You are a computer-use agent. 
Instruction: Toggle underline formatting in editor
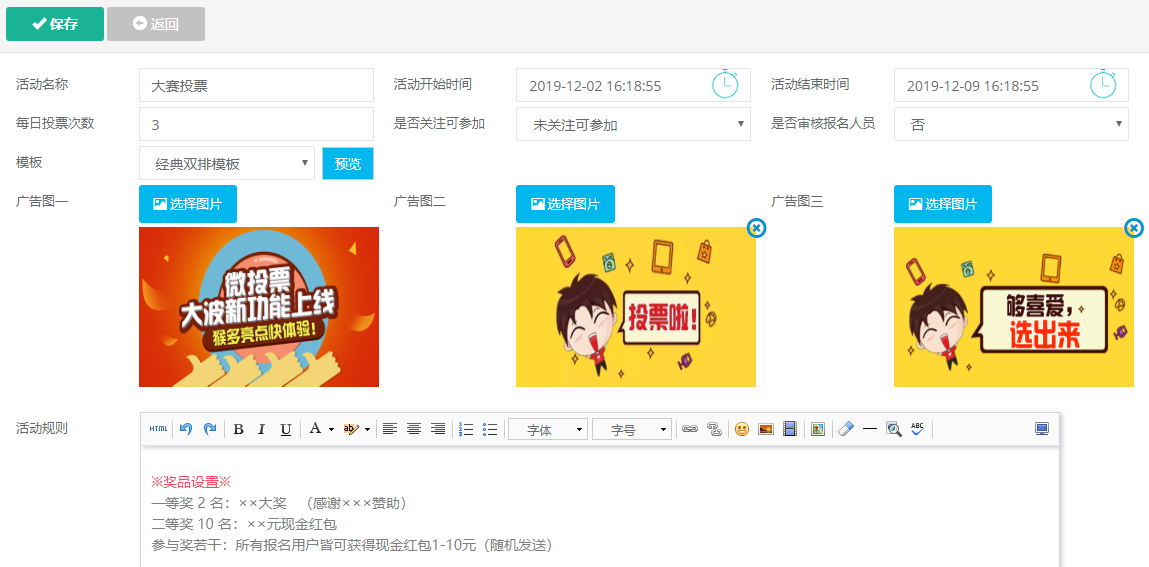point(287,429)
